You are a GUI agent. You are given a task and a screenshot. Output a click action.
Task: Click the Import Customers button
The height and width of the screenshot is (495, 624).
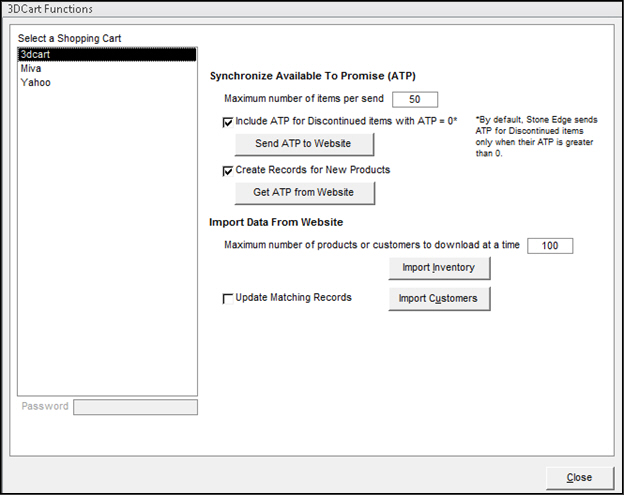(x=439, y=298)
